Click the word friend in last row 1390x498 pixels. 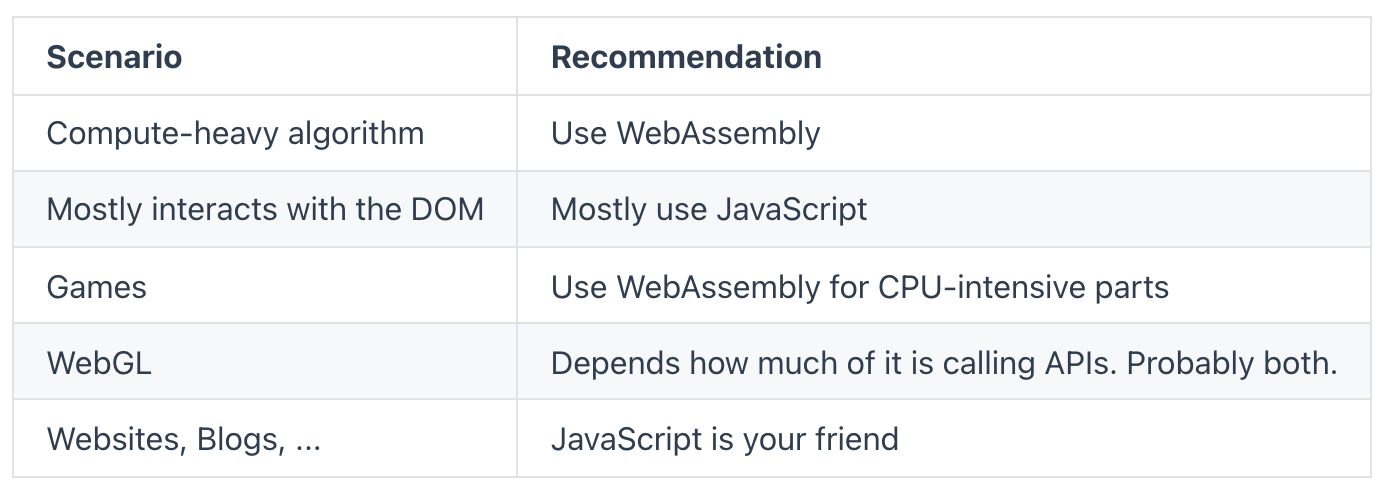854,439
